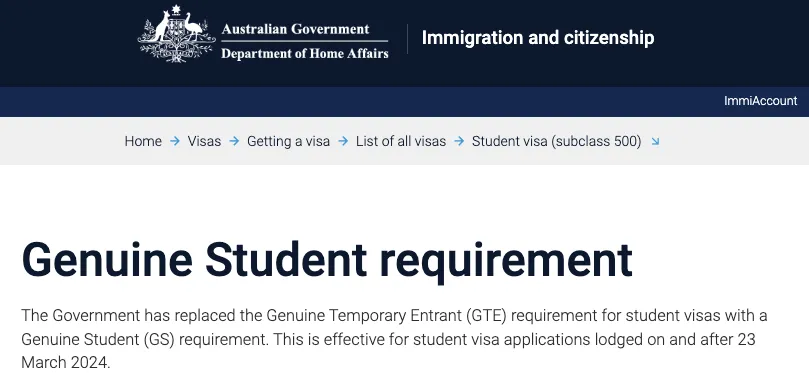Open Immigration and citizenship header link

pyautogui.click(x=538, y=38)
